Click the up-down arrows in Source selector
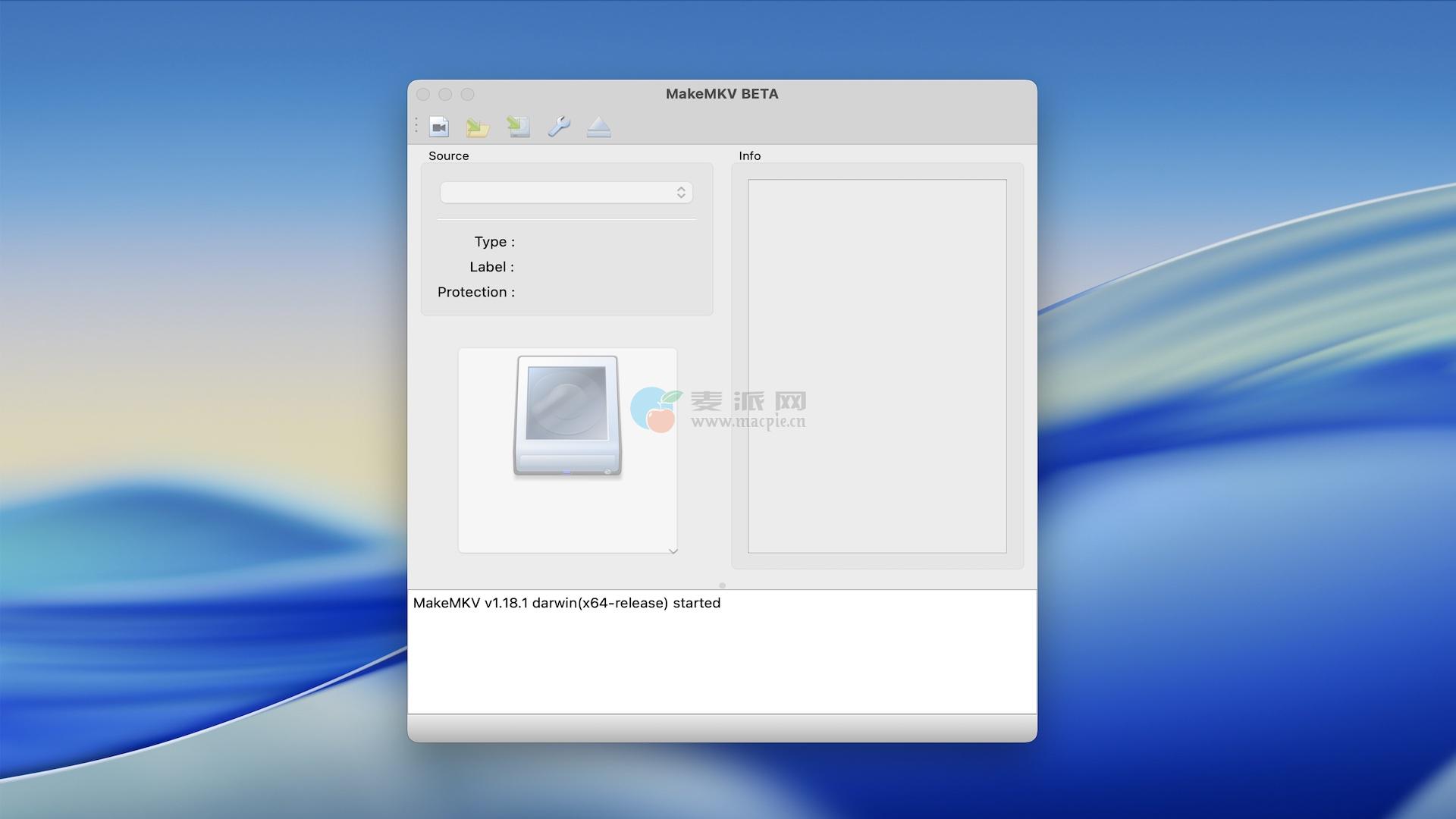Viewport: 1456px width, 819px height. click(681, 193)
